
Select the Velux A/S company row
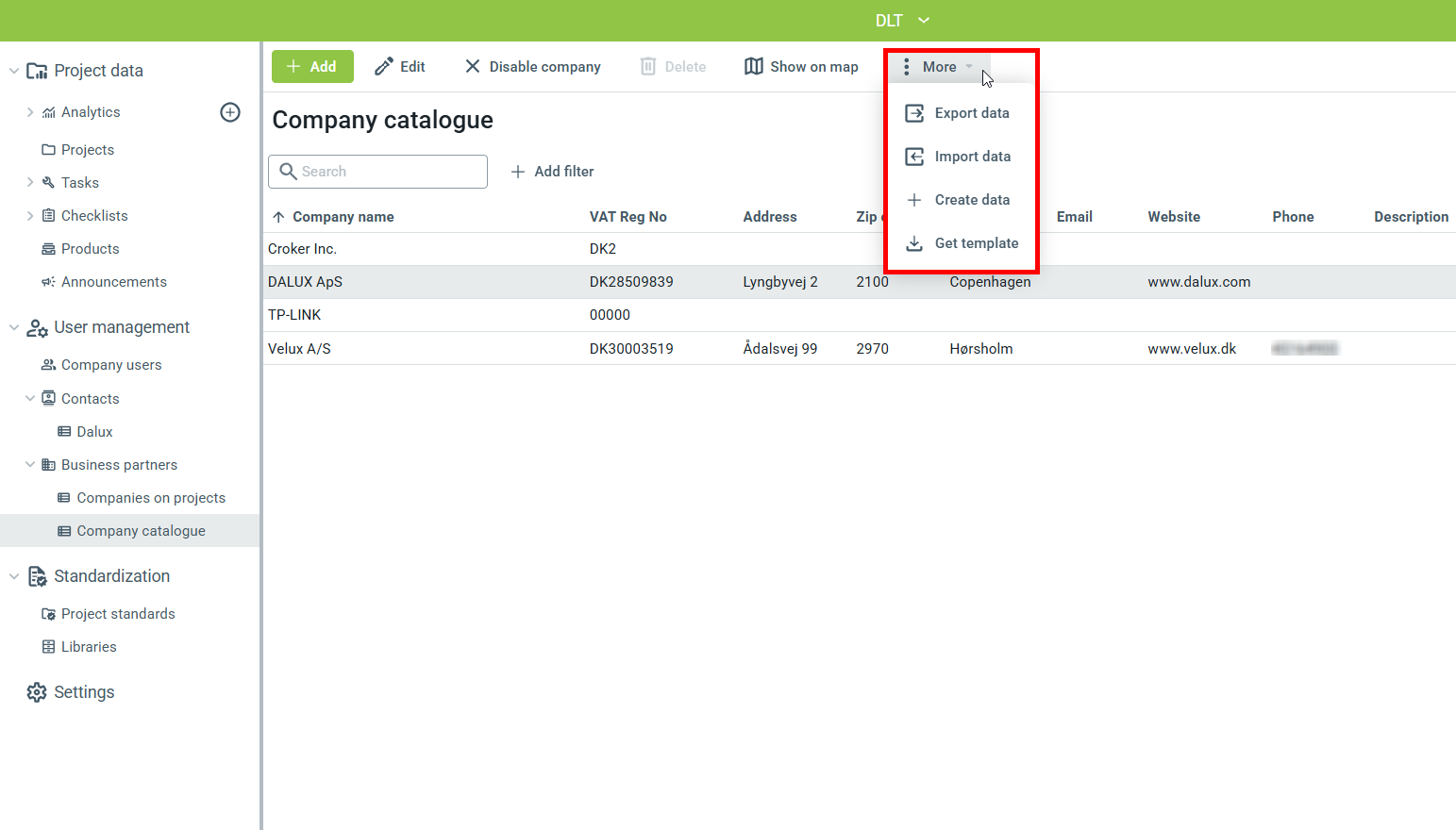299,349
